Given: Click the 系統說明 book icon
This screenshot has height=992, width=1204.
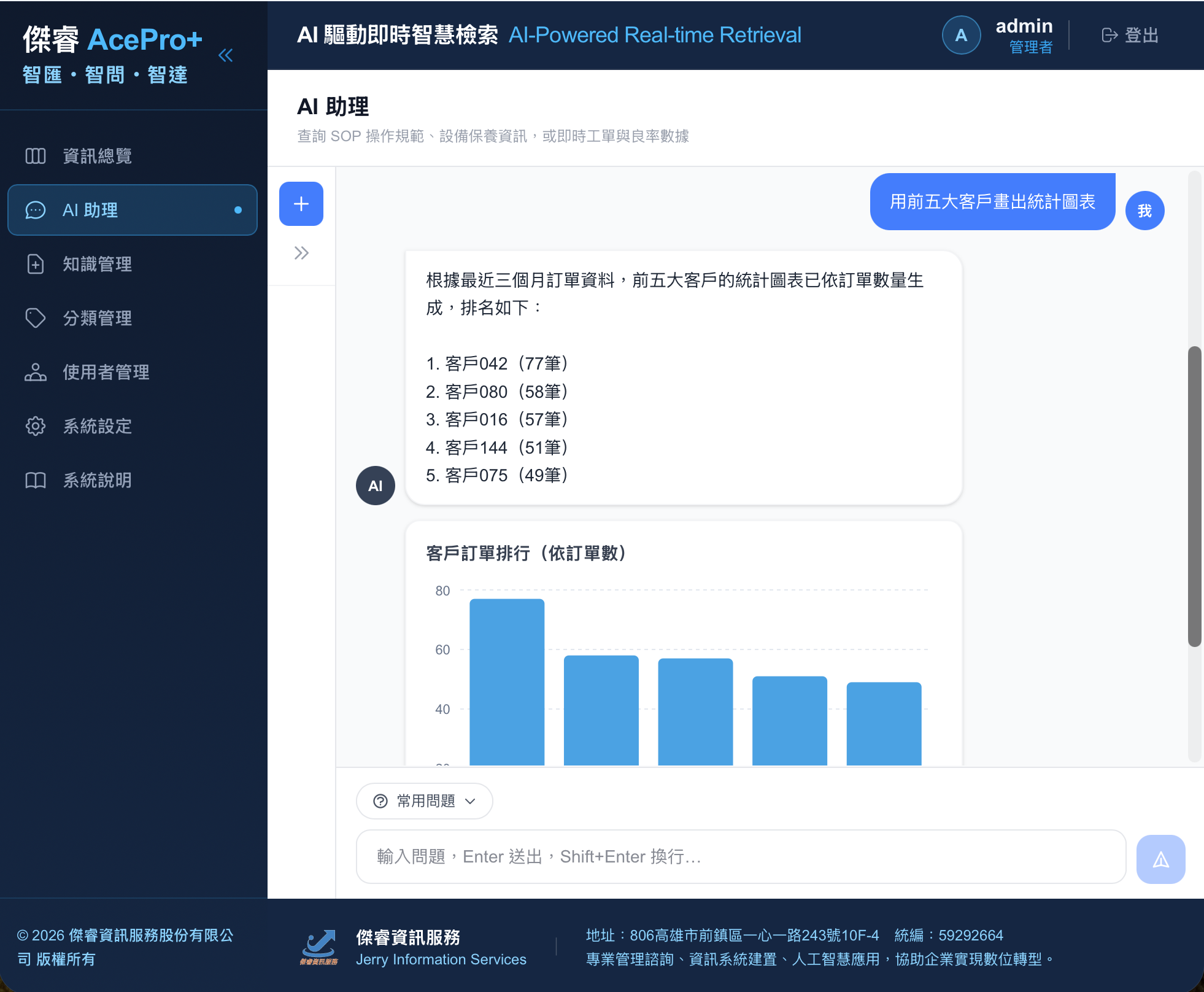Looking at the screenshot, I should pyautogui.click(x=36, y=480).
